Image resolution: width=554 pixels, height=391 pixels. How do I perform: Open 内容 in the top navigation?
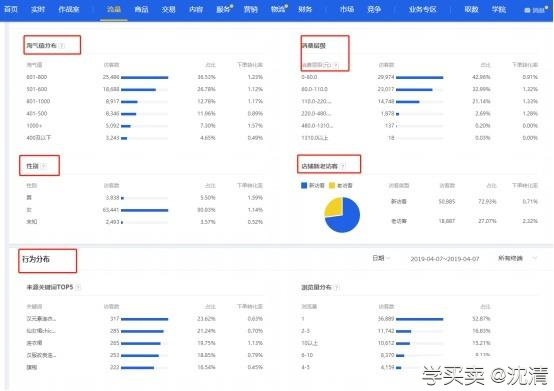tap(196, 9)
